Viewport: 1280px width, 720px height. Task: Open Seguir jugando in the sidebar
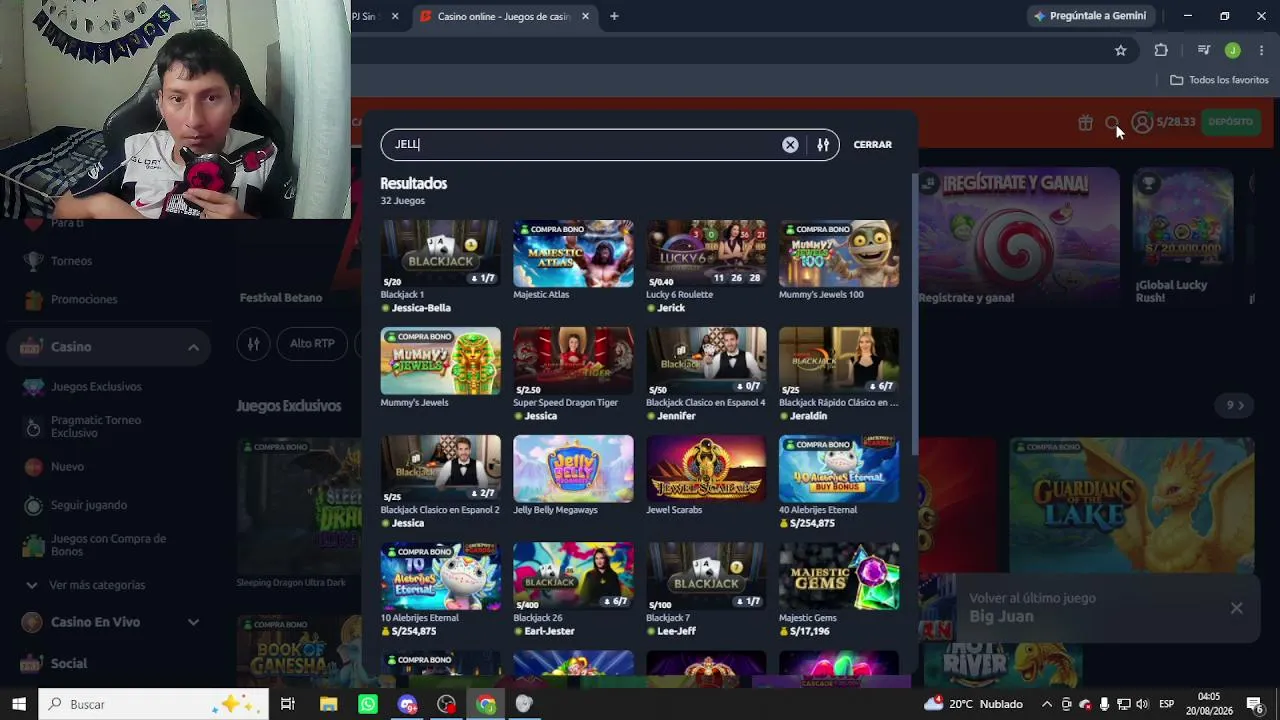tap(89, 505)
